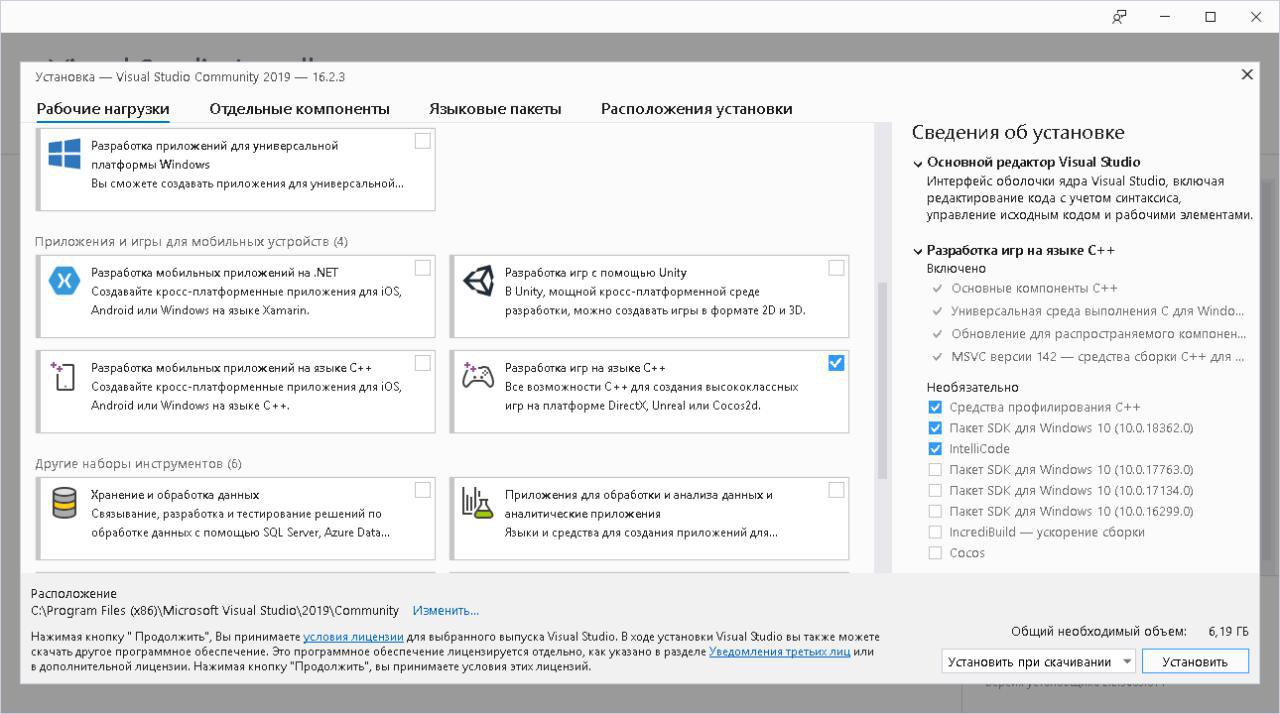Uncheck Средства профилирования C++ option
Viewport: 1280px width, 714px height.
(x=935, y=407)
